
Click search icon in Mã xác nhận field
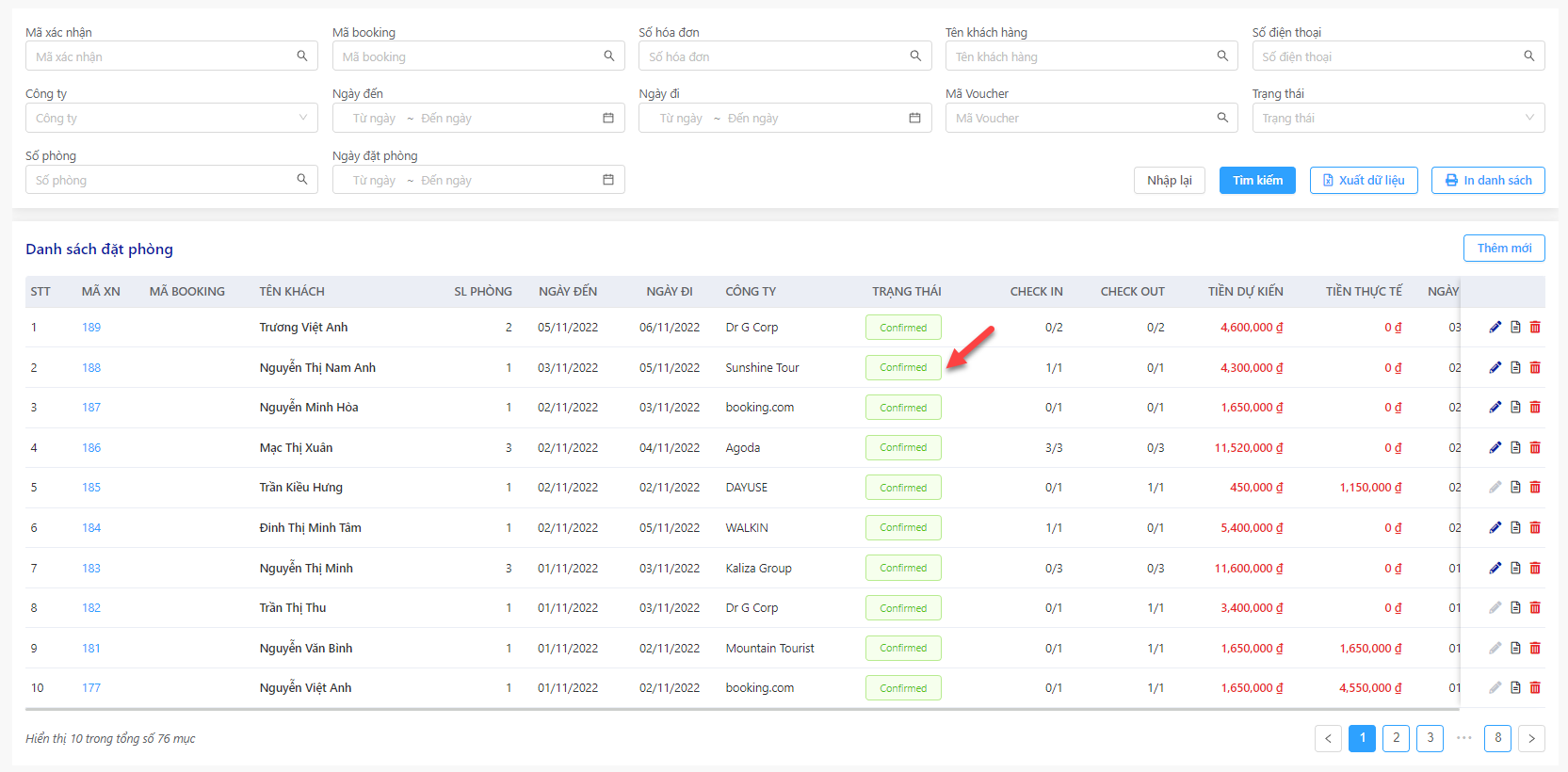302,56
